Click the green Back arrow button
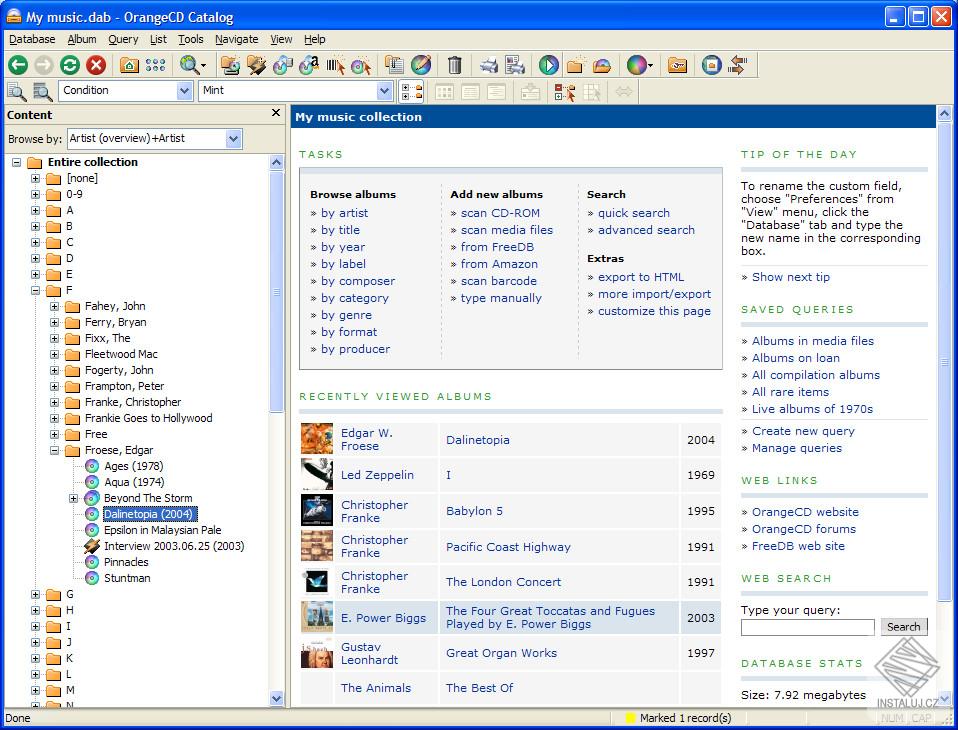Image resolution: width=958 pixels, height=730 pixels. pos(18,65)
